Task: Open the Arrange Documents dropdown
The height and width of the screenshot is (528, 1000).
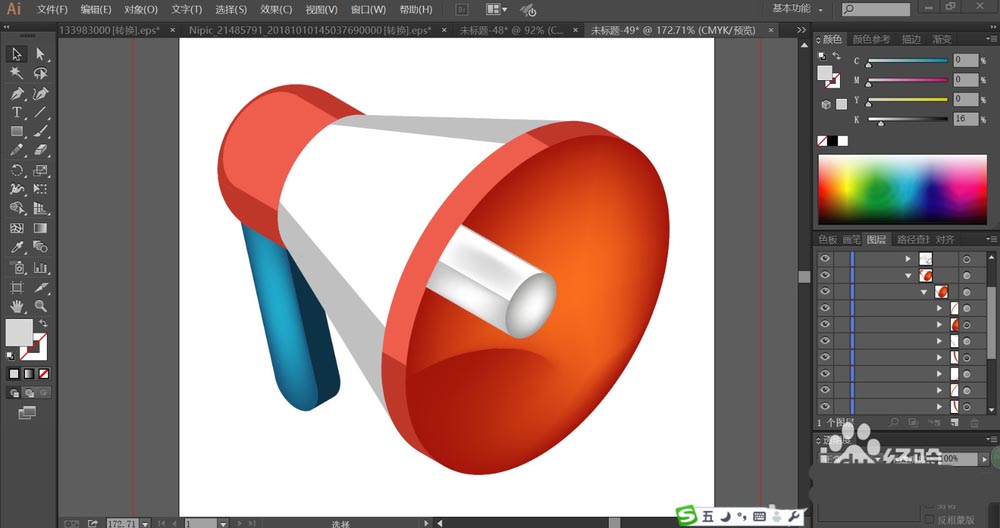Action: pyautogui.click(x=497, y=10)
